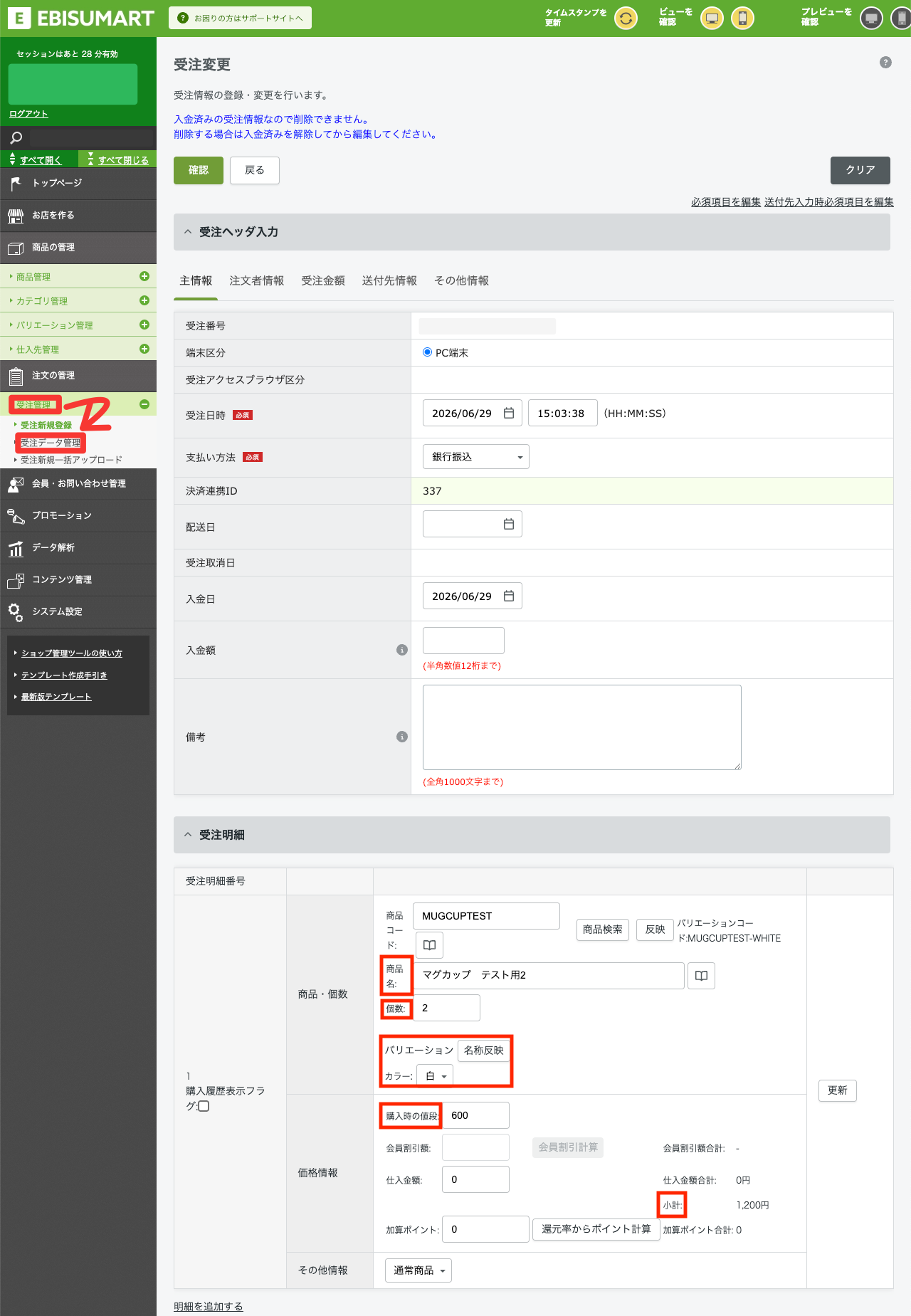Select the PC端末 radio button

pos(427,352)
